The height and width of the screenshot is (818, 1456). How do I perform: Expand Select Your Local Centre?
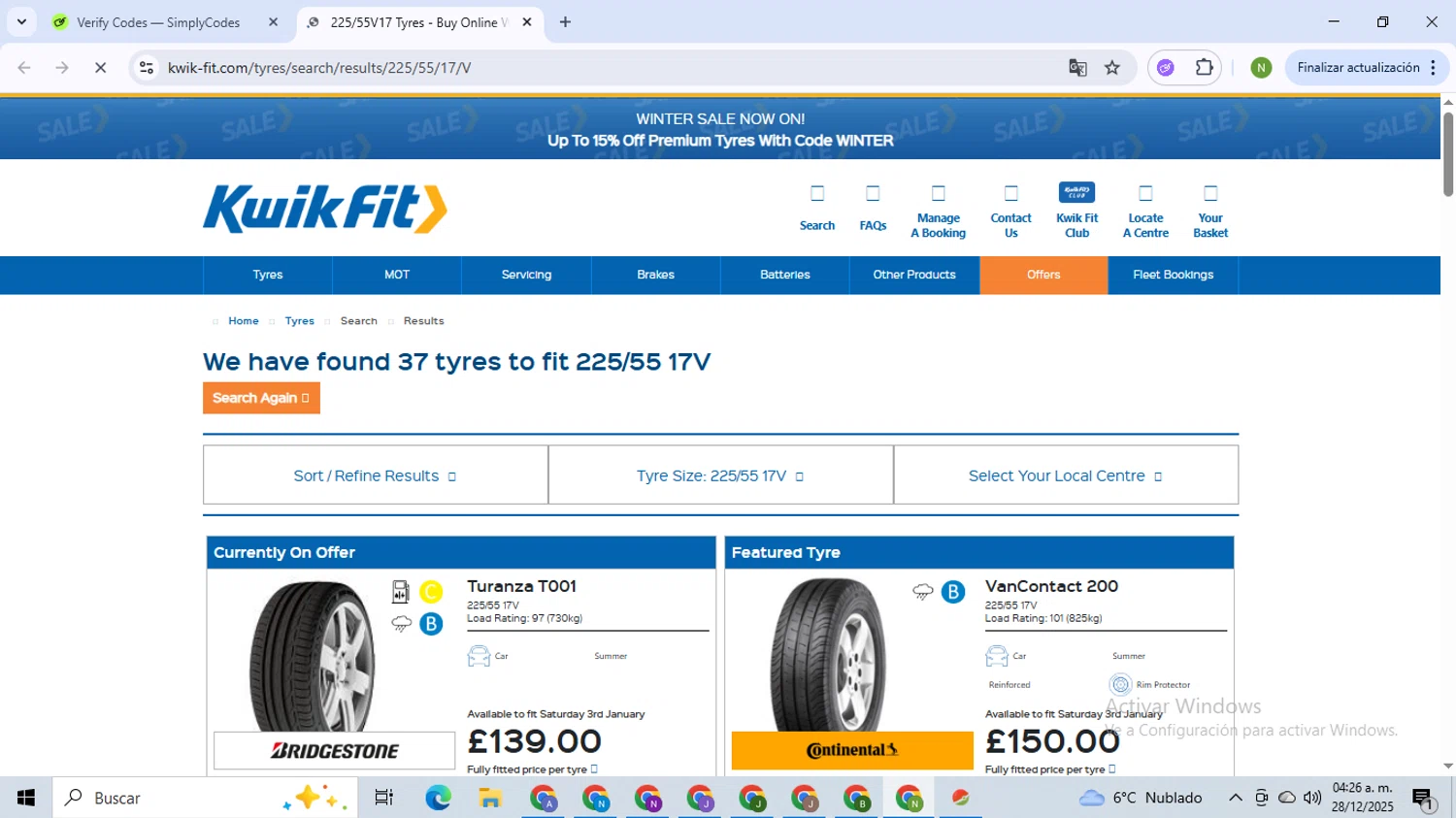pos(1066,475)
